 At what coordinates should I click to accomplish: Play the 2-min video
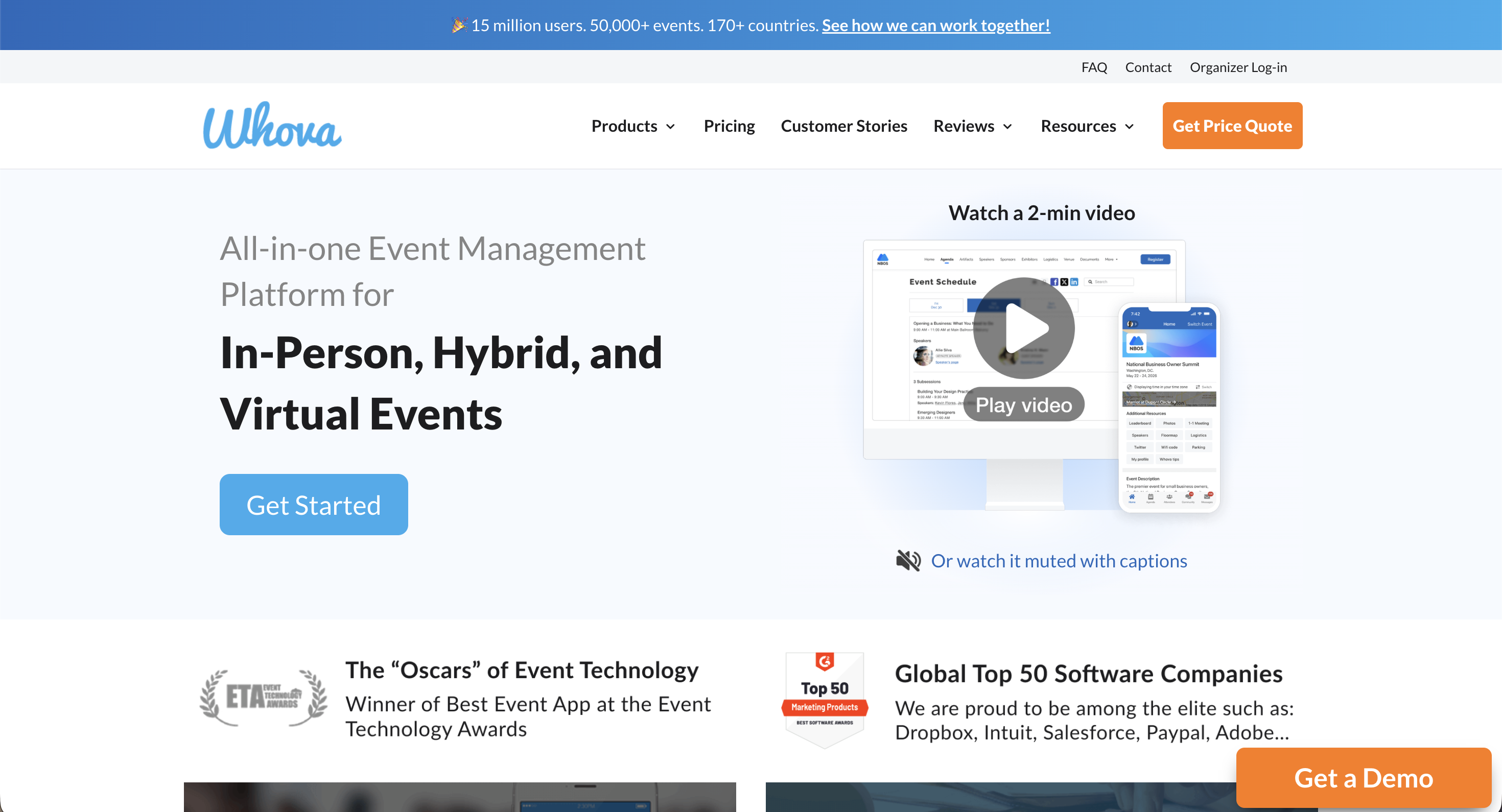pos(1024,327)
